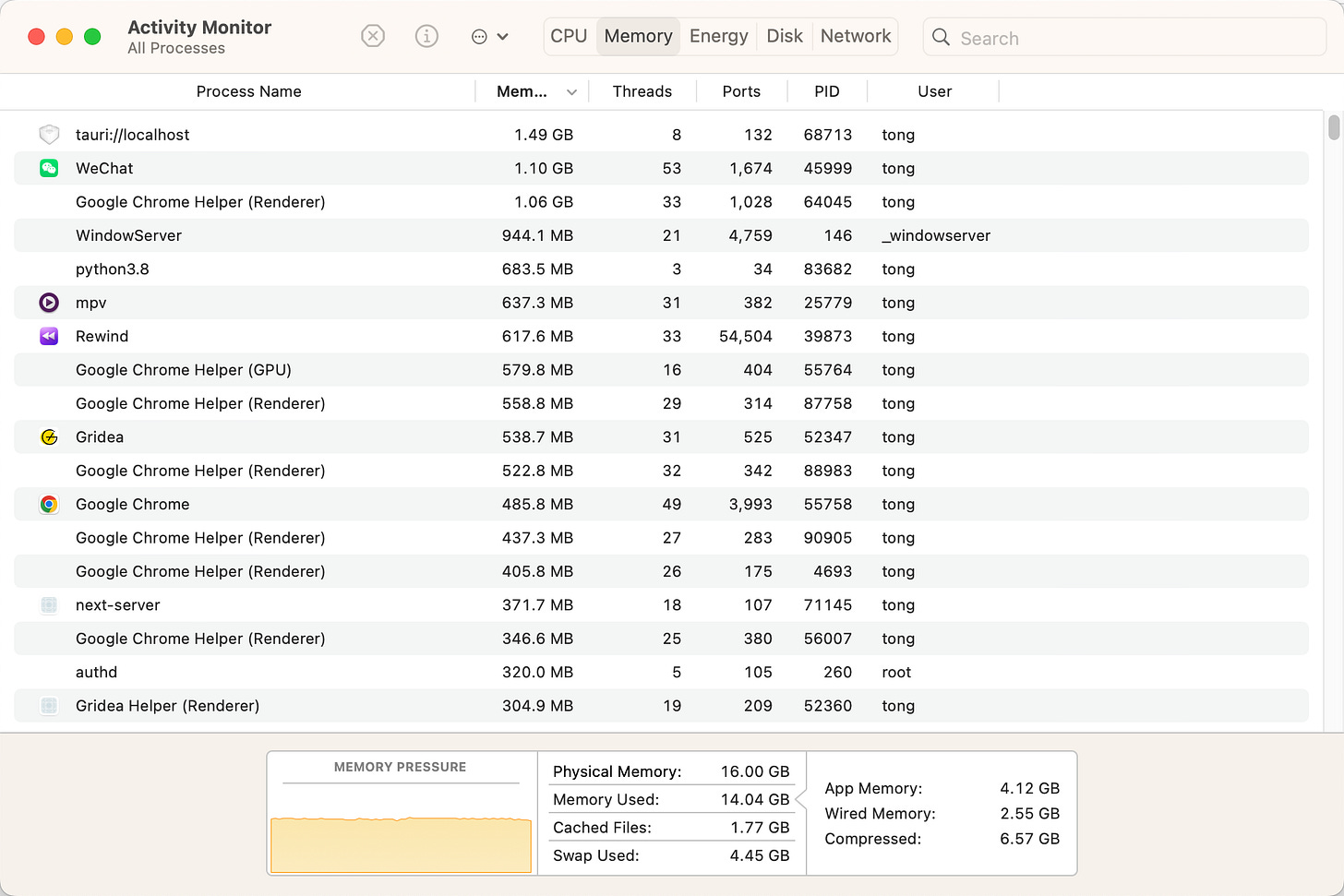Image resolution: width=1344 pixels, height=896 pixels.
Task: Click into the Search field
Action: tap(1124, 37)
